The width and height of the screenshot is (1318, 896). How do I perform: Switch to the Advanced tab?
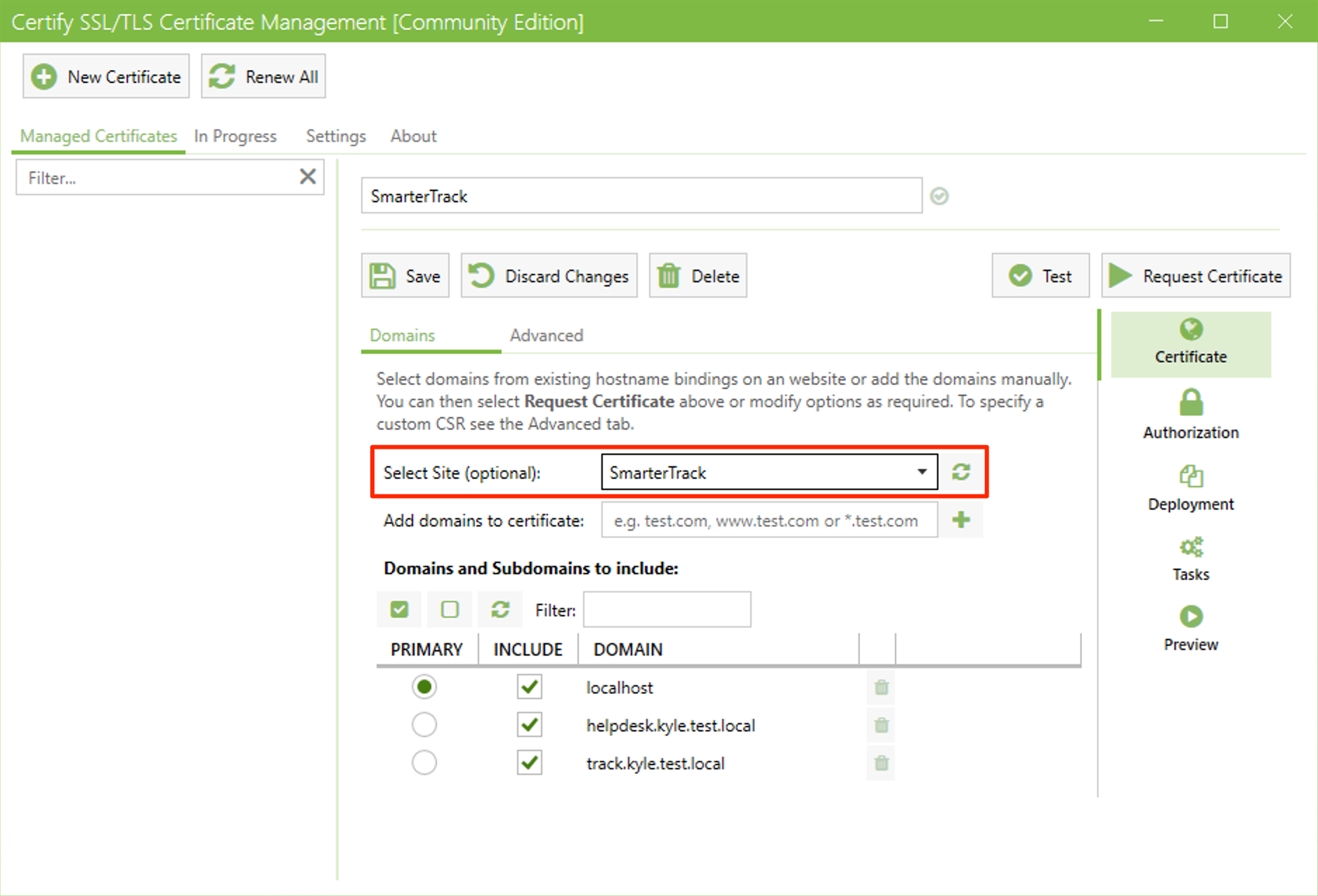(547, 336)
